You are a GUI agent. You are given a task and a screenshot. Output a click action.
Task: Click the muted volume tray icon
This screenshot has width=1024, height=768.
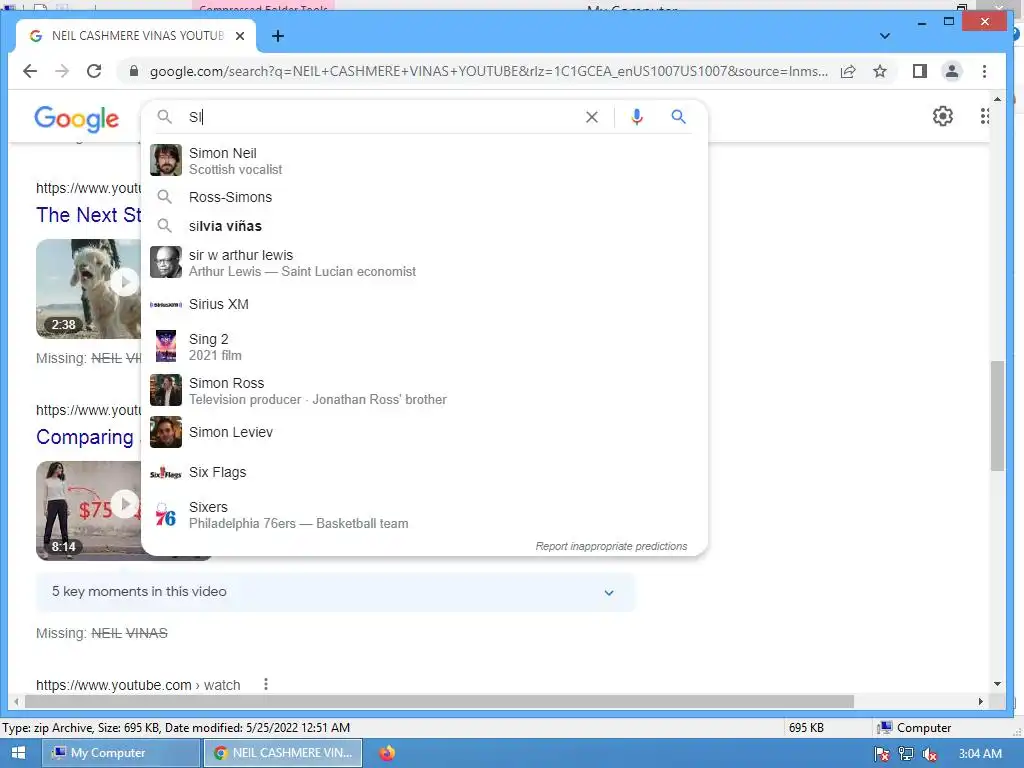[930, 754]
